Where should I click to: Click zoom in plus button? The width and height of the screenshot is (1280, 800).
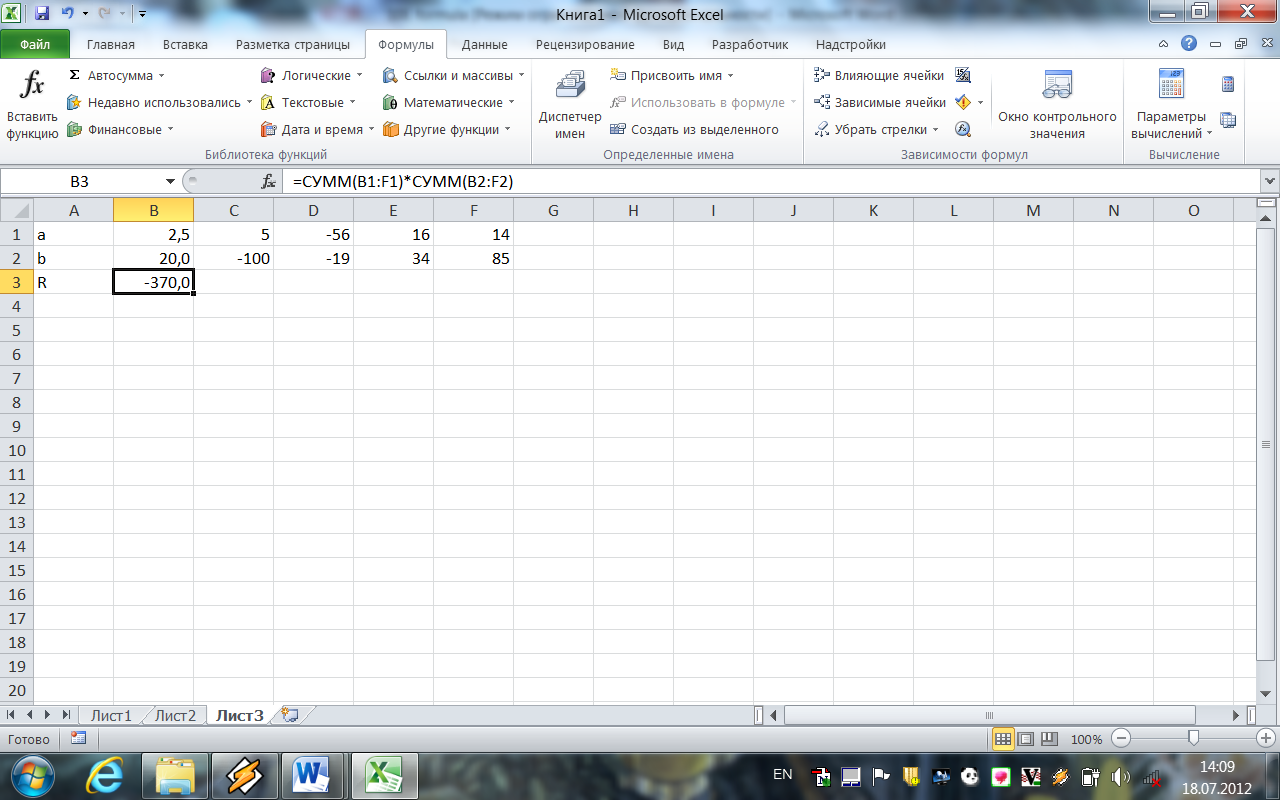[x=1264, y=739]
